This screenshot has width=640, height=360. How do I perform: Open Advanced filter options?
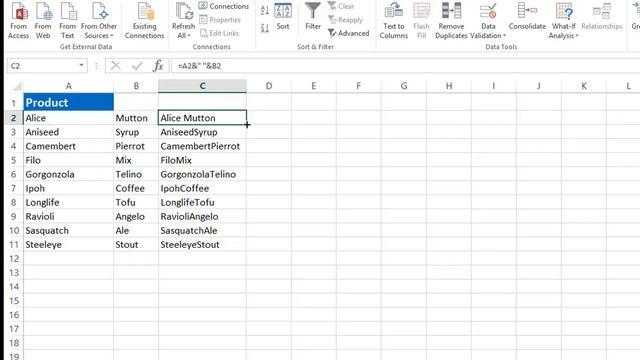[349, 33]
